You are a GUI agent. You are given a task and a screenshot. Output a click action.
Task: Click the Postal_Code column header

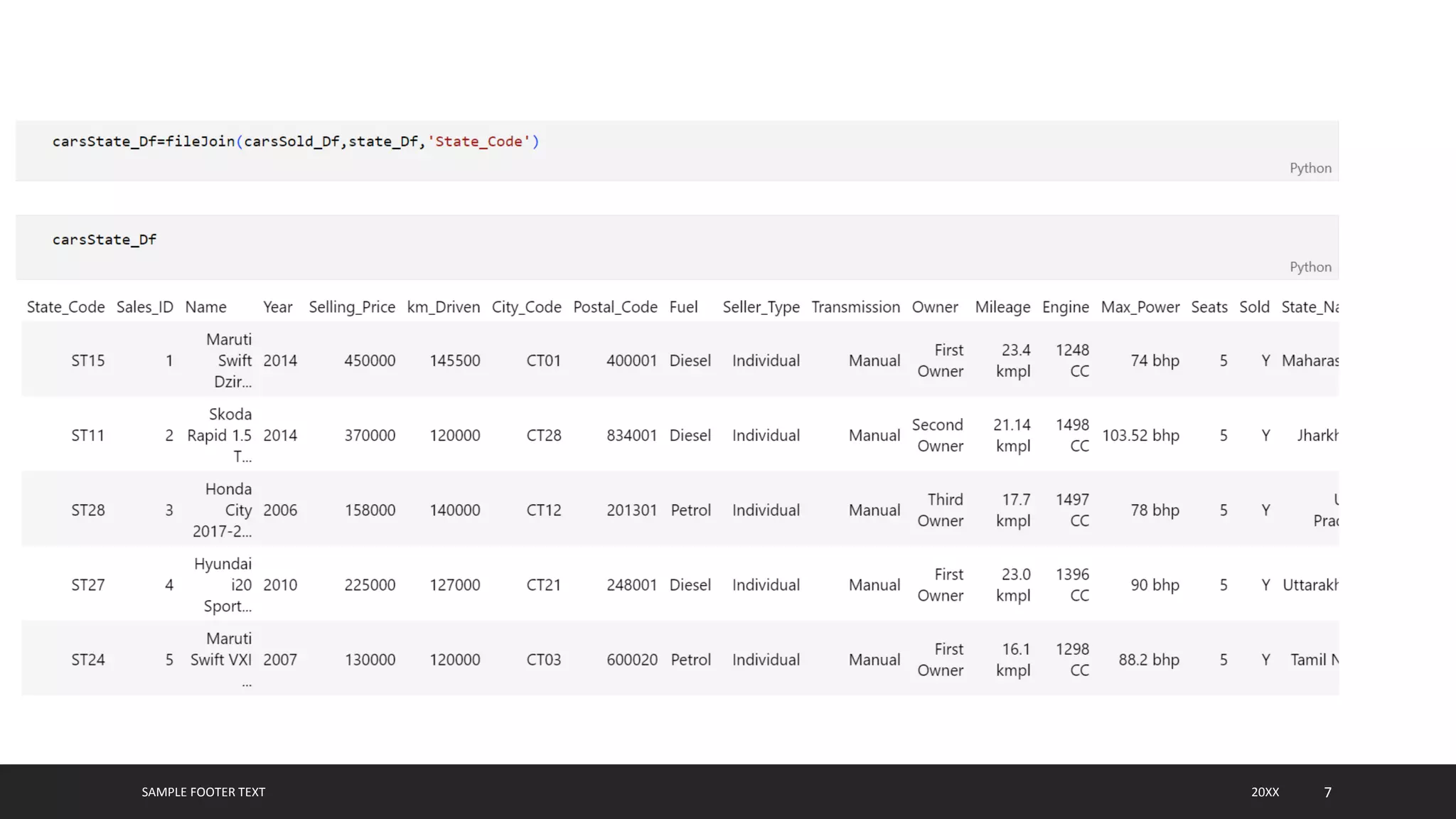(615, 307)
